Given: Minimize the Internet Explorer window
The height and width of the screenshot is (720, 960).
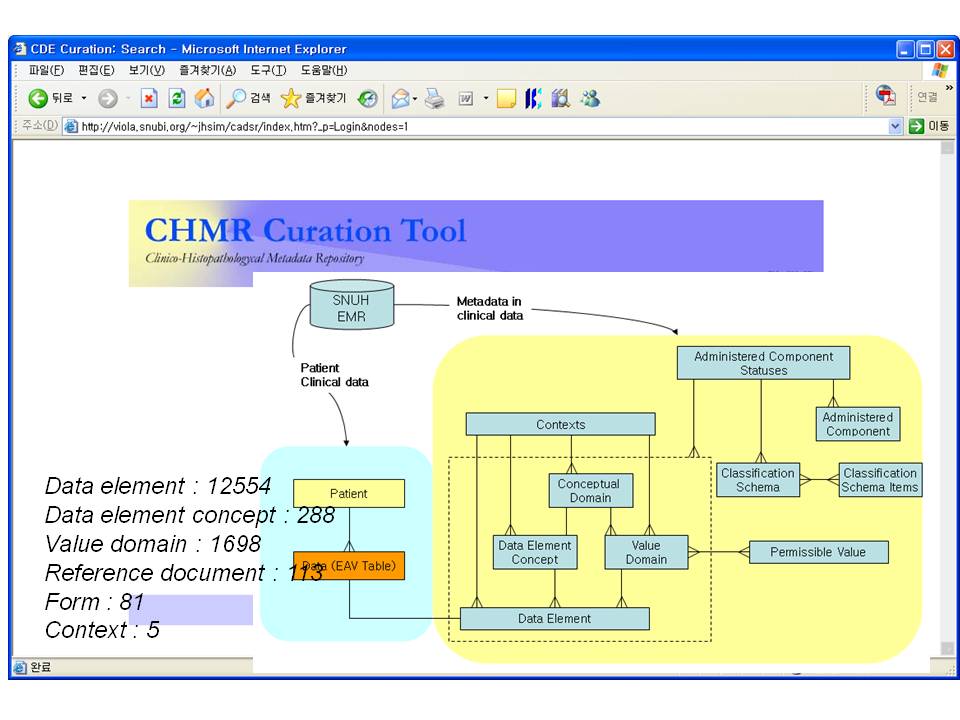Looking at the screenshot, I should click(x=906, y=49).
